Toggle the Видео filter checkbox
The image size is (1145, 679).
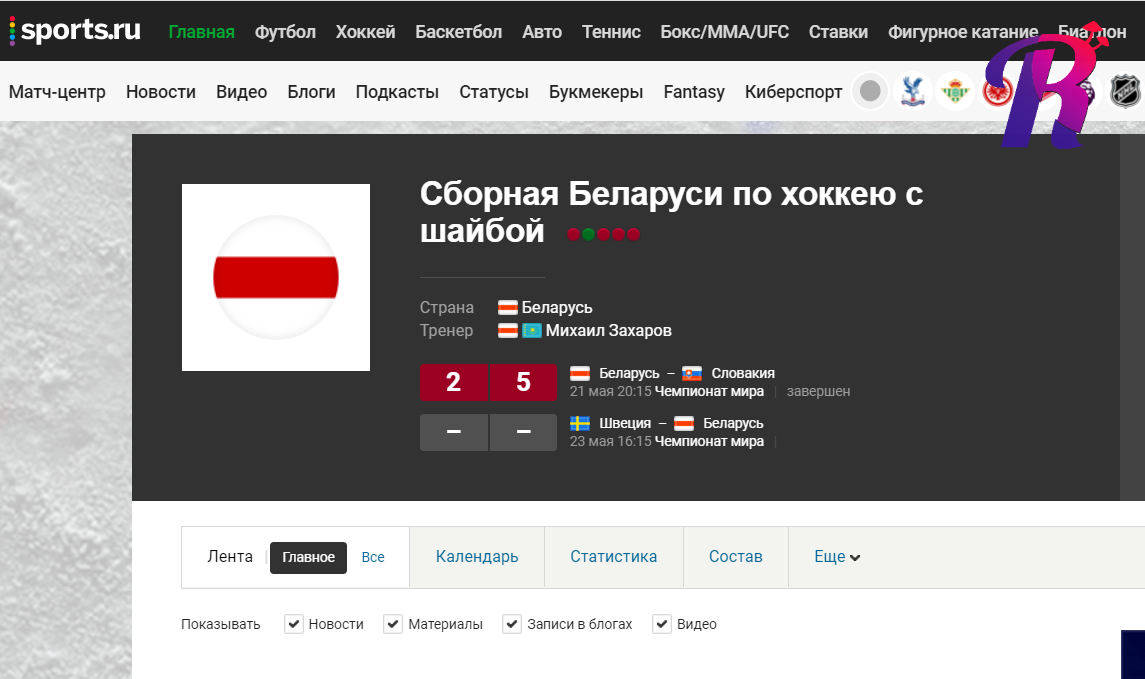coord(662,624)
